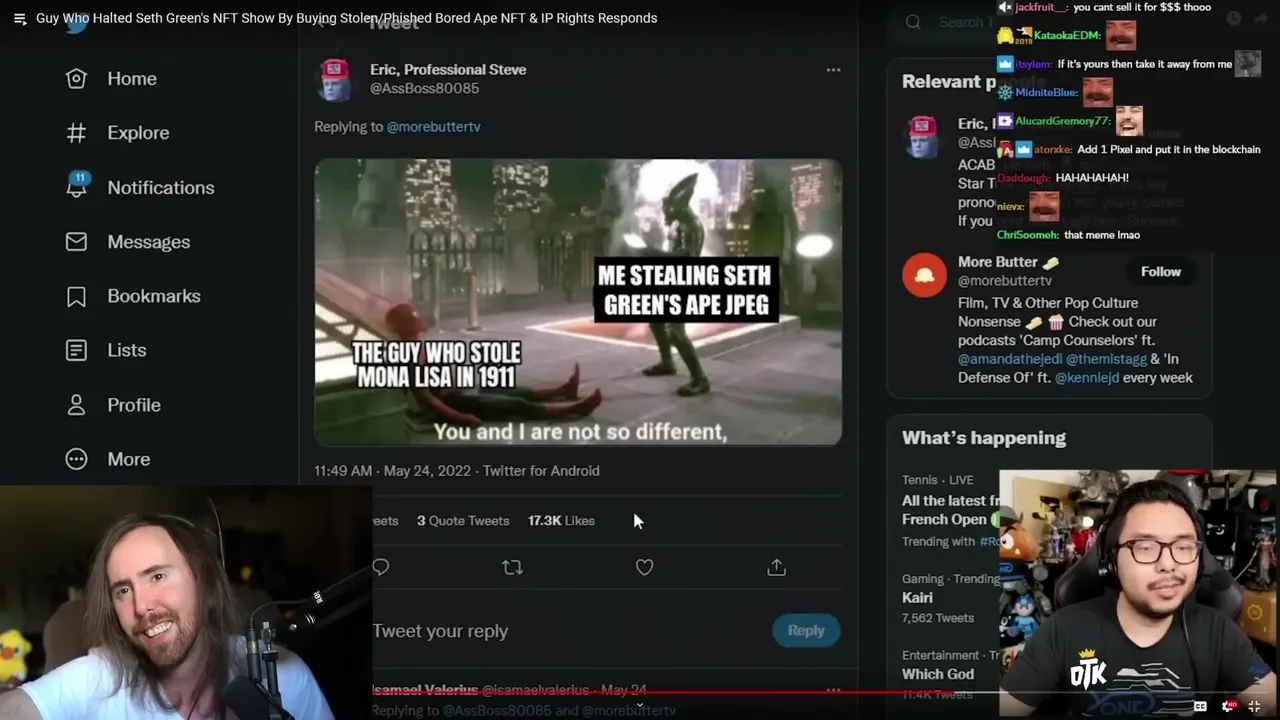Follow the @morebuttertv reply-to link

coord(433,127)
